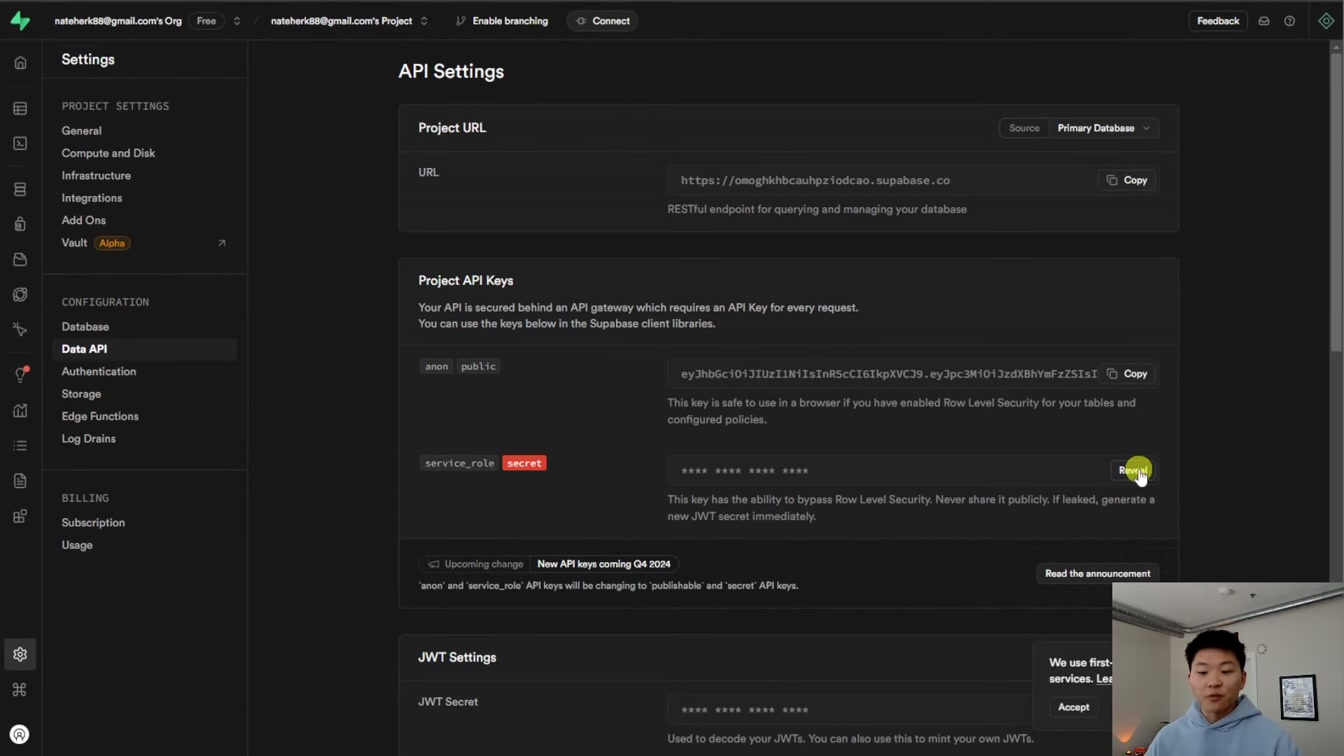Click the Connect button
Screen dimensions: 1344x756
[x=603, y=21]
